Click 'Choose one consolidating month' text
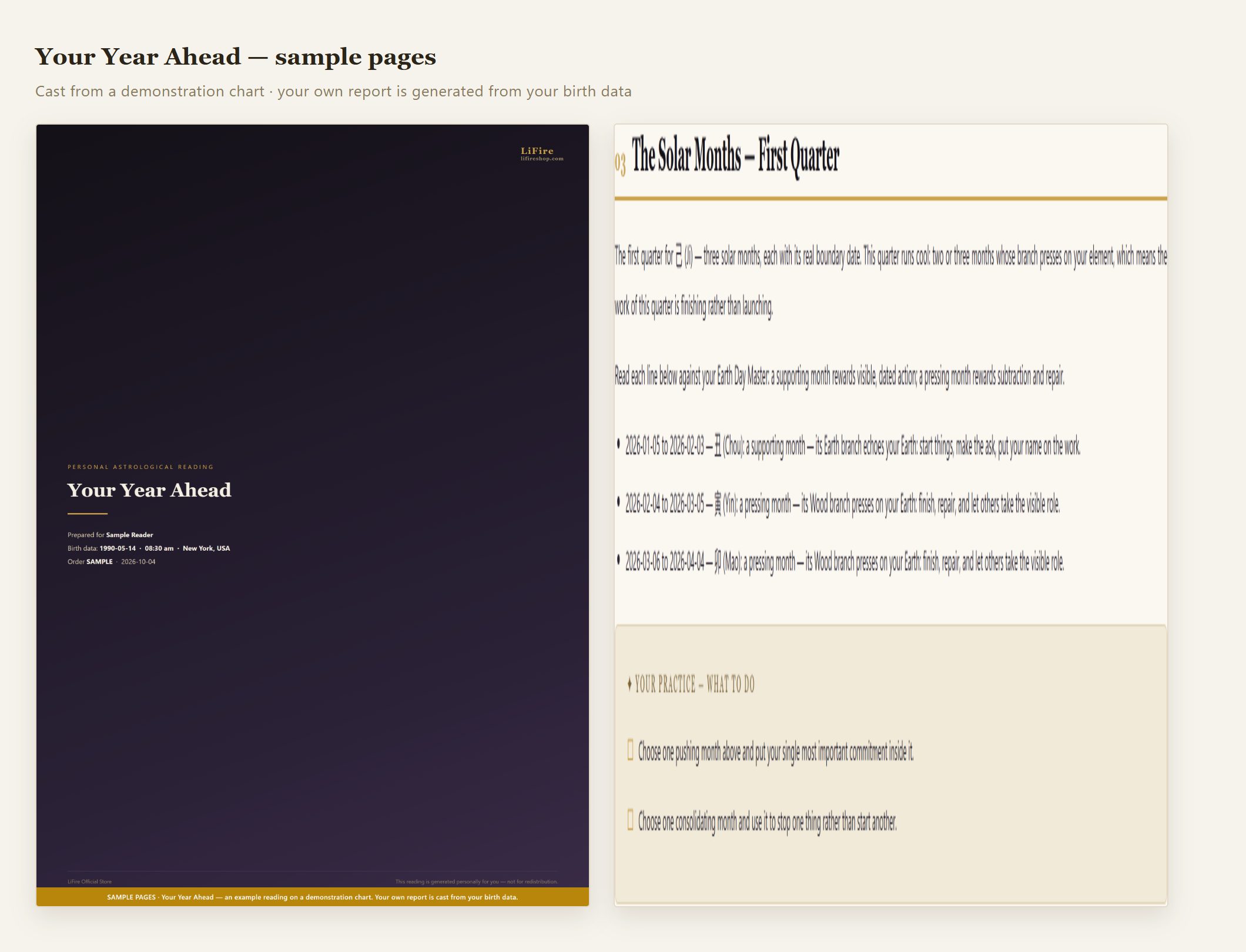Screen dimensions: 1246x952 pos(768,822)
